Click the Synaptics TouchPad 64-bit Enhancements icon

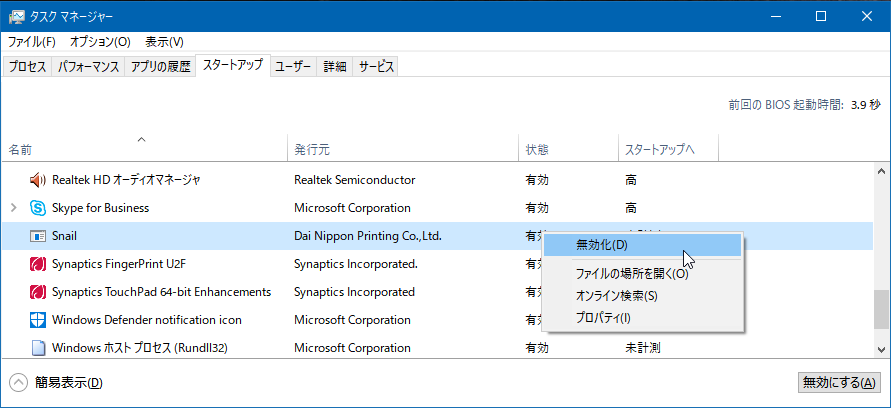[x=38, y=292]
